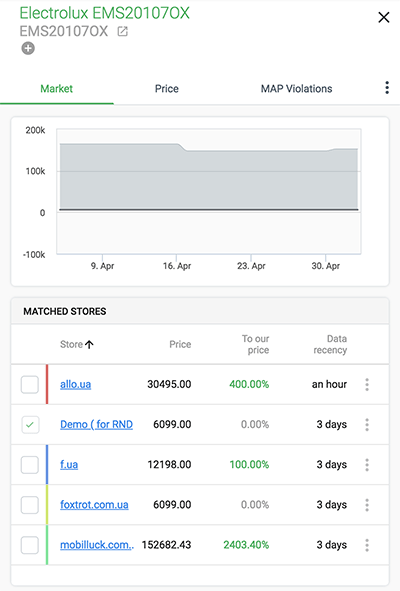400x591 pixels.
Task: Open the allo.ua store link
Action: [75, 384]
